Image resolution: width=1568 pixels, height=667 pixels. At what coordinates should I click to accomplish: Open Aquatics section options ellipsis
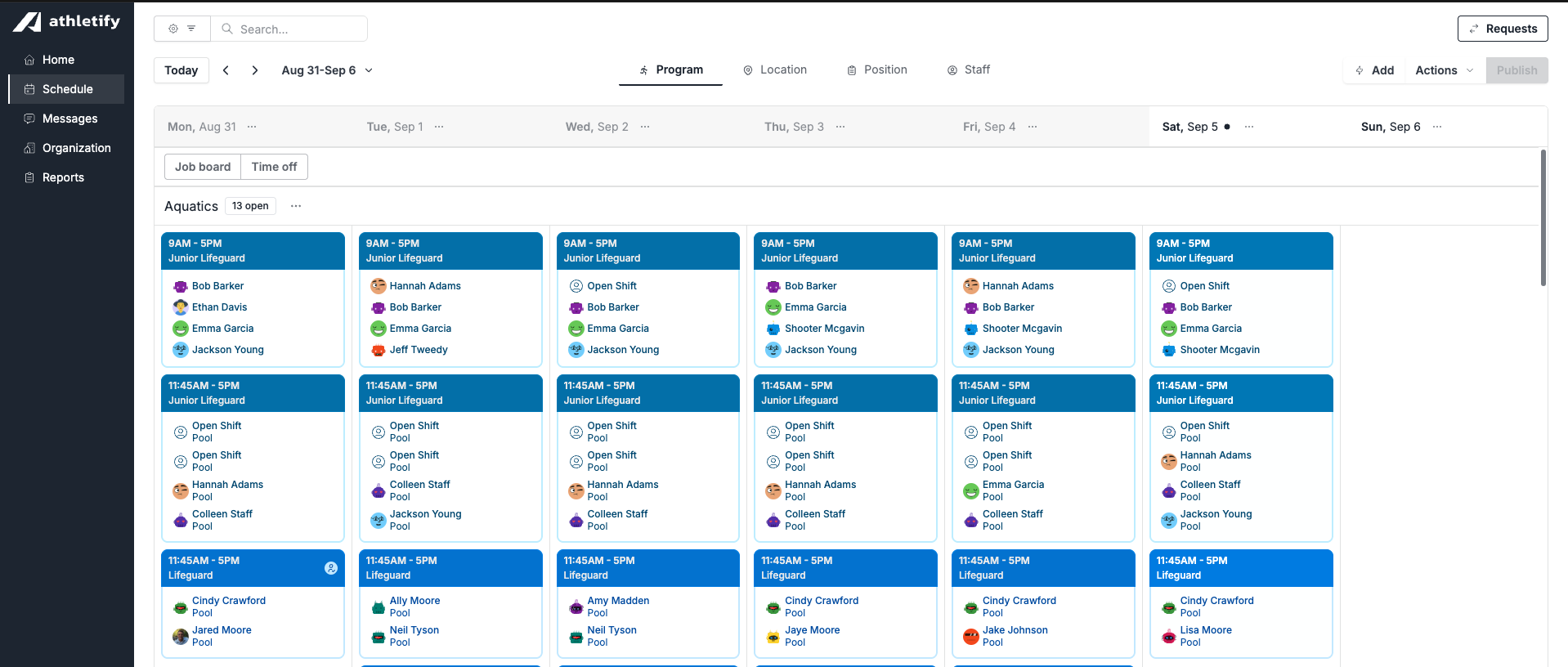point(296,206)
